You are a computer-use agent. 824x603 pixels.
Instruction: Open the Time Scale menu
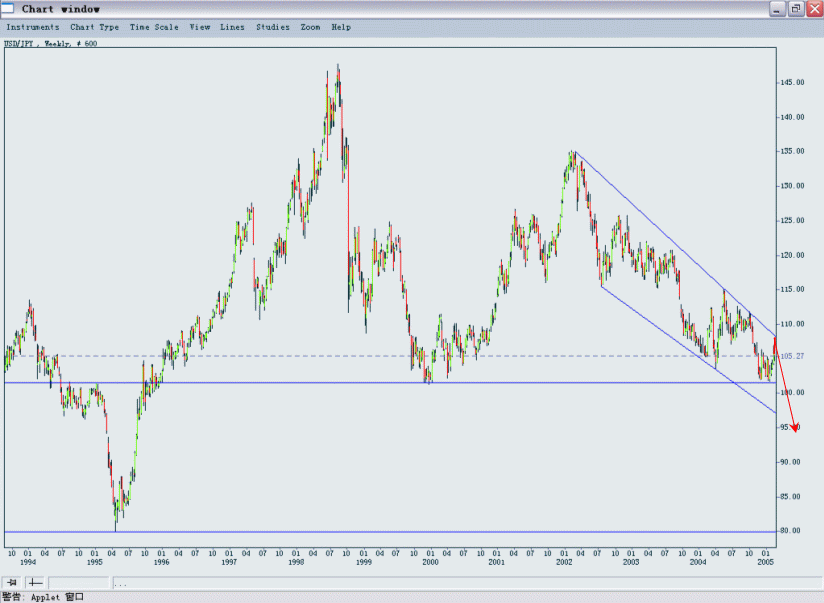point(154,27)
